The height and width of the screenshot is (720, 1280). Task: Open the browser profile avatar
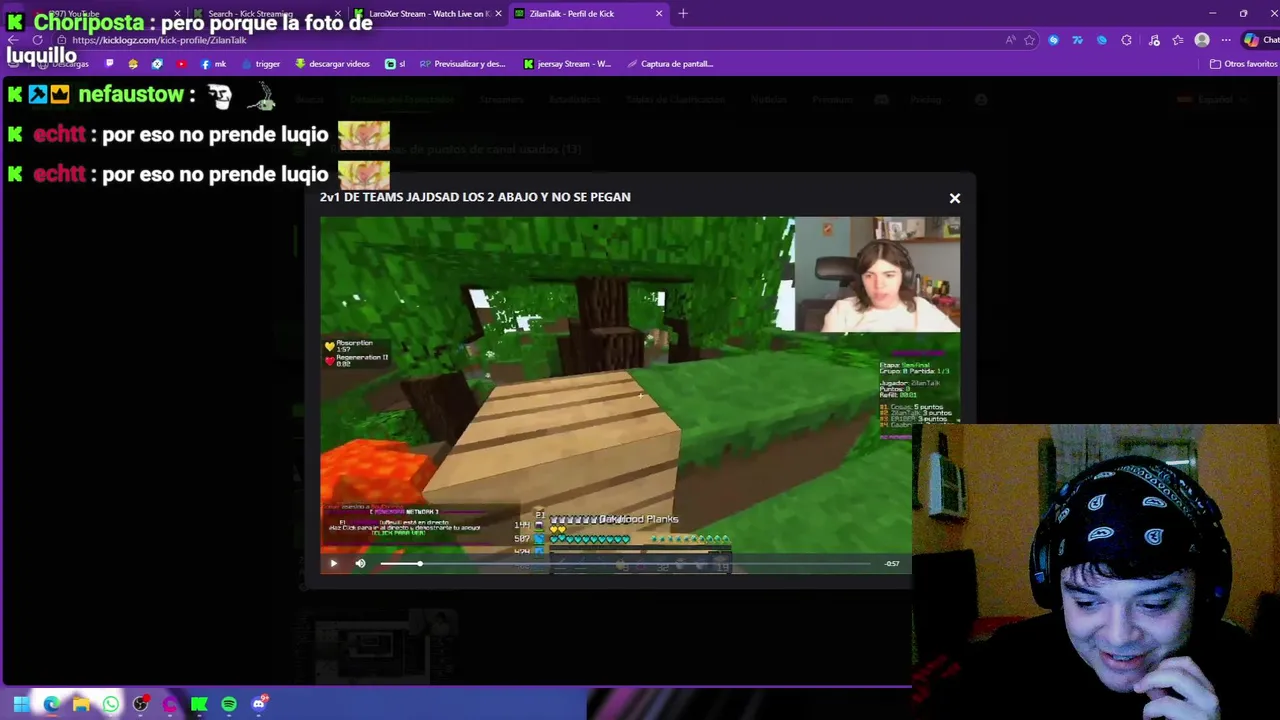coord(1202,40)
